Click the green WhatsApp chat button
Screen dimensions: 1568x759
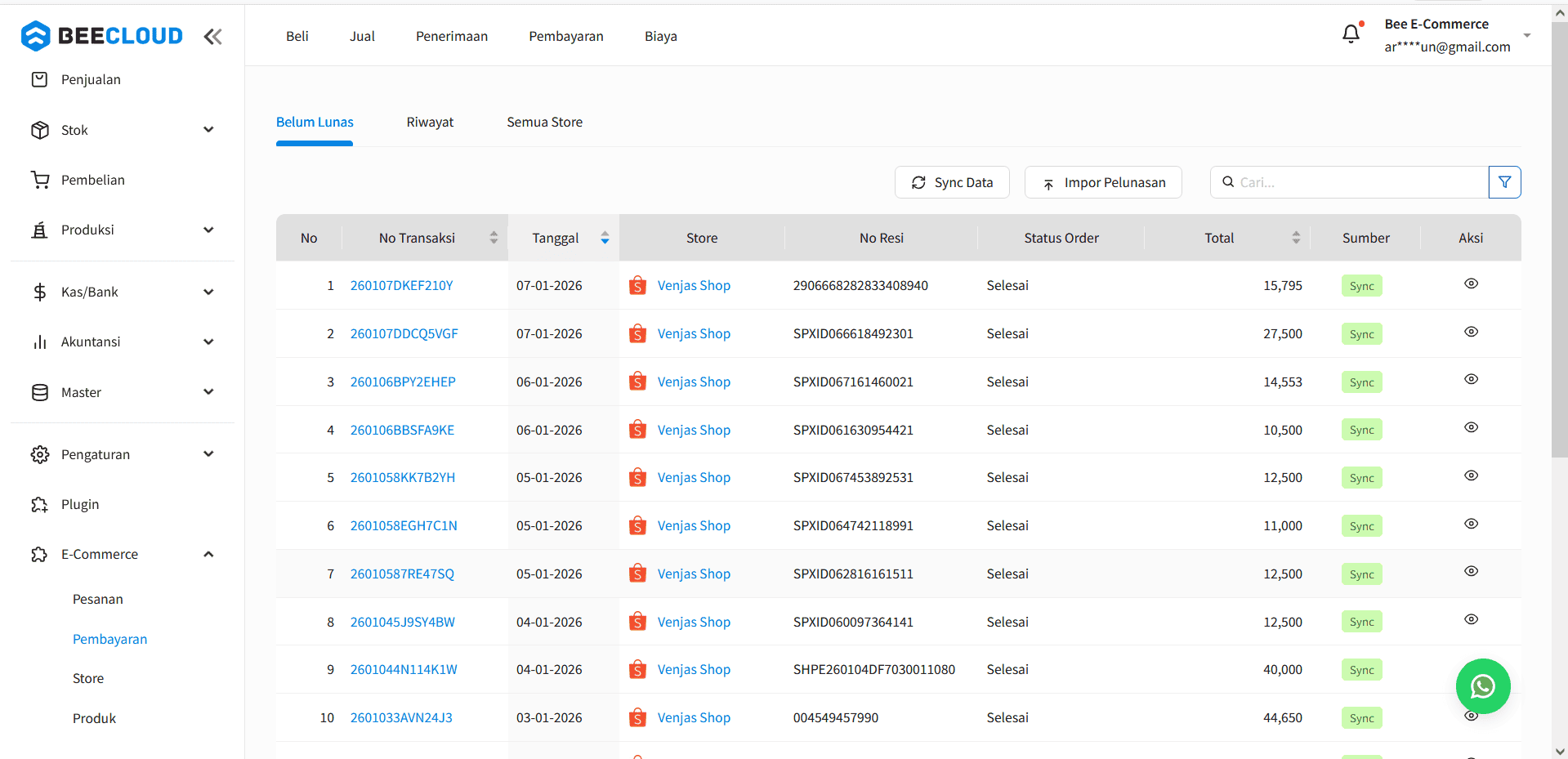click(1482, 686)
